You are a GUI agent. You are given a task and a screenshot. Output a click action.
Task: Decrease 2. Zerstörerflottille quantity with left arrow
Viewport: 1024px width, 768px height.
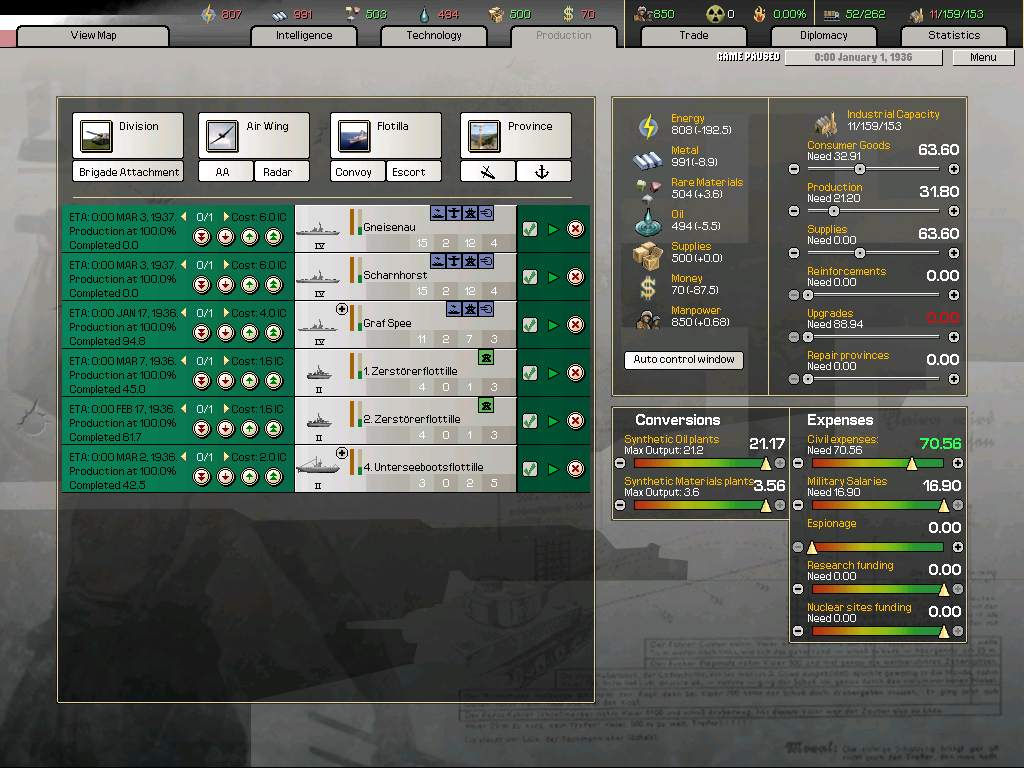pyautogui.click(x=183, y=409)
